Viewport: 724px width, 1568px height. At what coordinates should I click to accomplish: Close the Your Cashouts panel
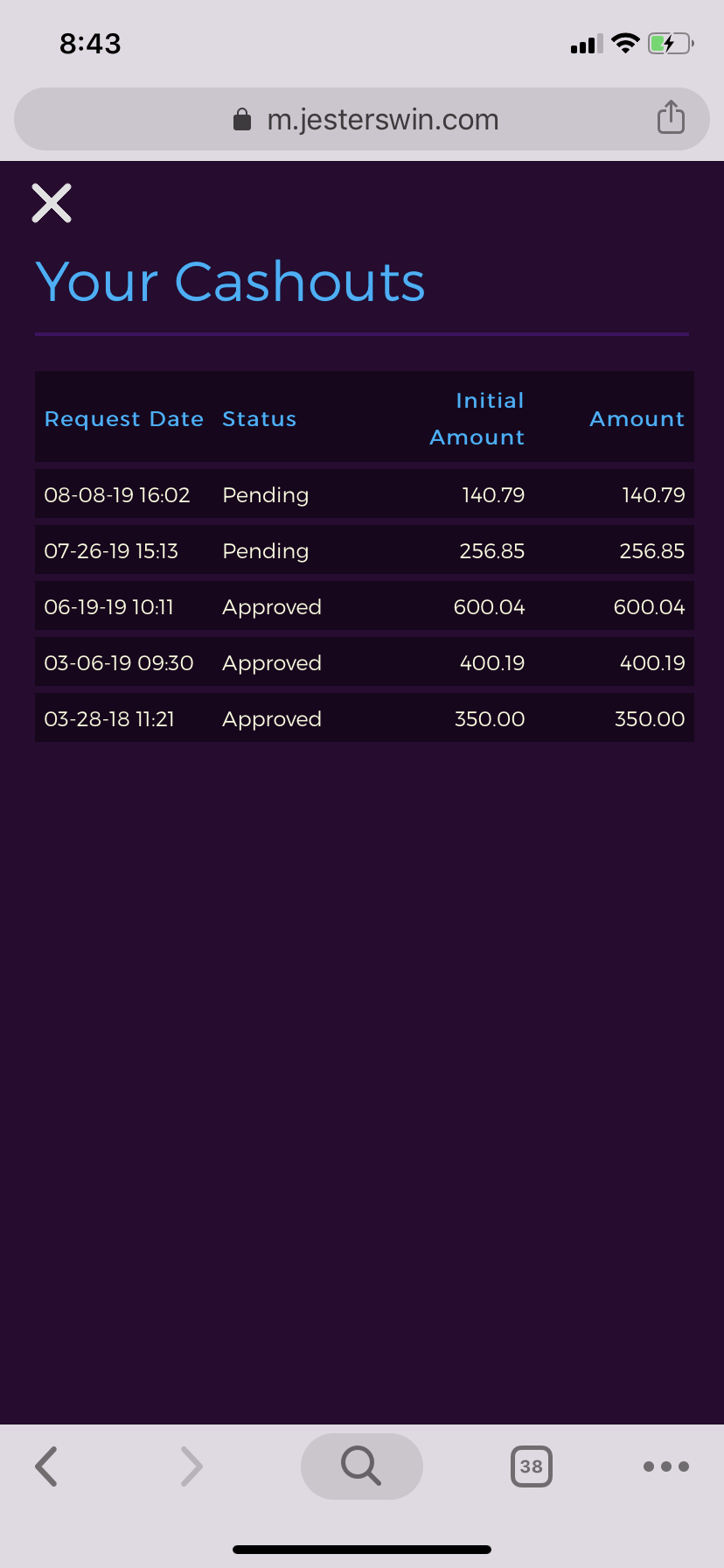click(x=52, y=203)
